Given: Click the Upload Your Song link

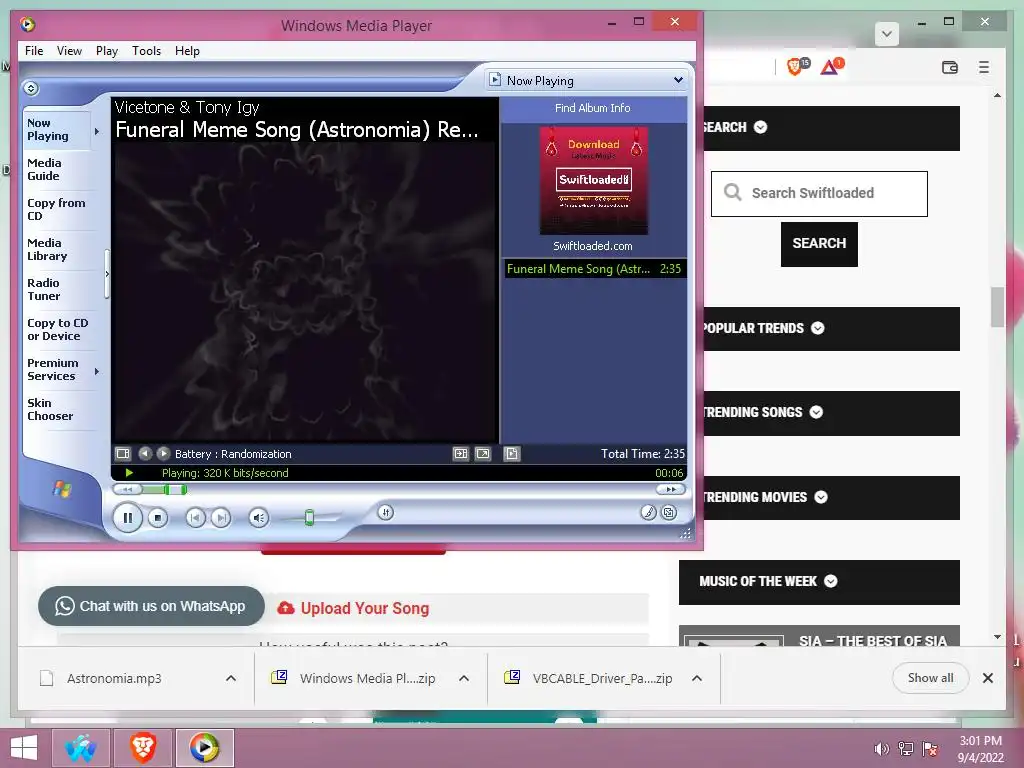Looking at the screenshot, I should [x=353, y=609].
